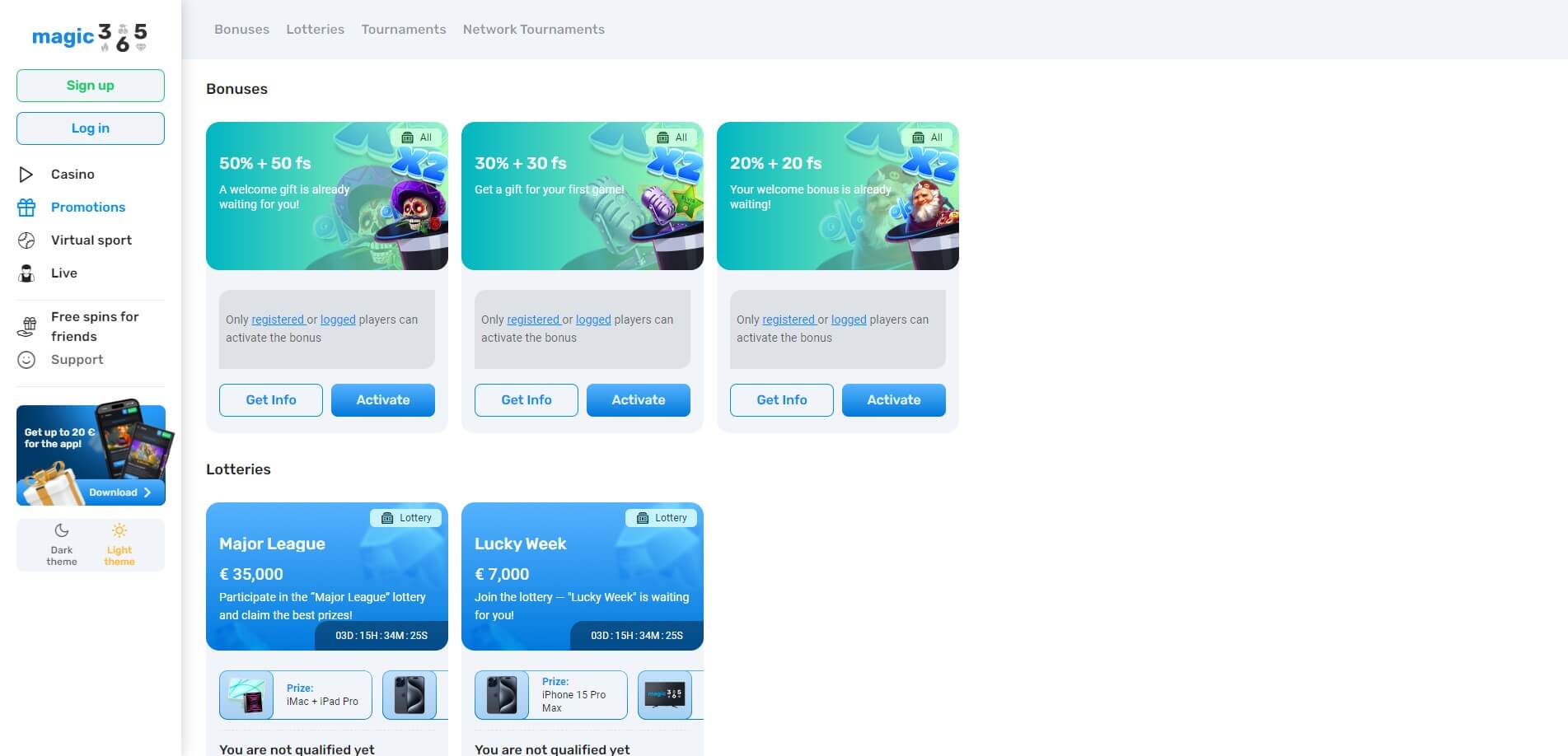Viewport: 1568px width, 756px height.
Task: Open Support in the sidebar
Action: [77, 360]
